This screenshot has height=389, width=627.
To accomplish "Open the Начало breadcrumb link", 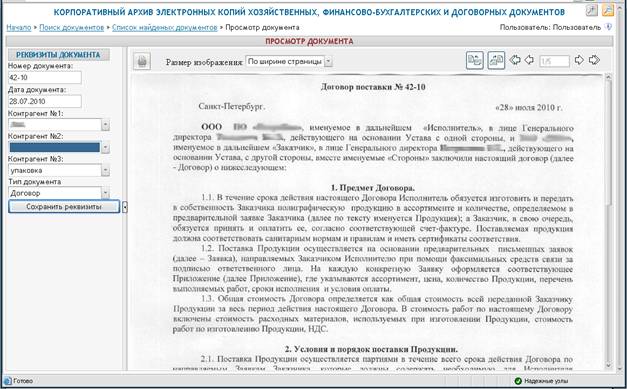I will pyautogui.click(x=19, y=28).
